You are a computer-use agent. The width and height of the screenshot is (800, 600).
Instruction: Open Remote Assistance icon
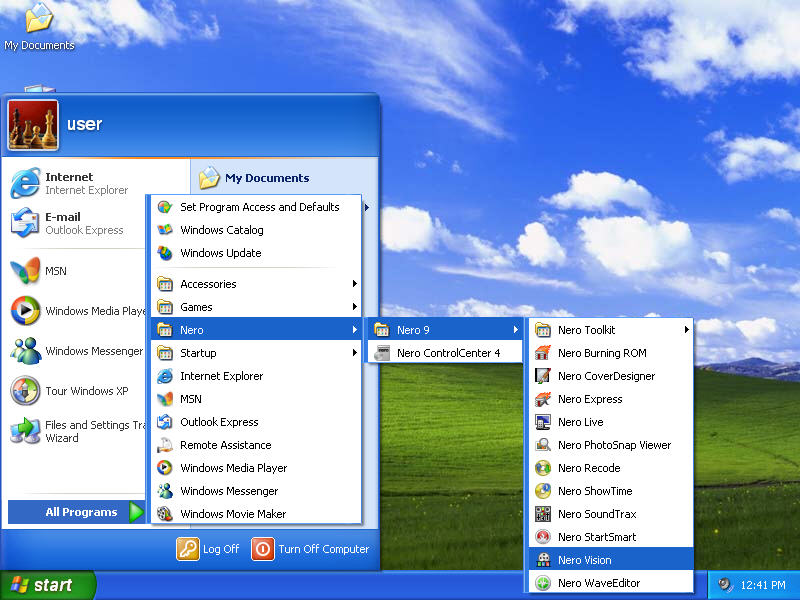pos(165,445)
